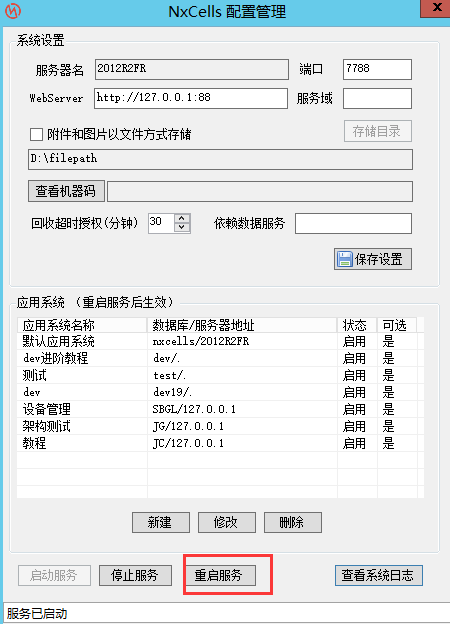Open the system log via 查看系统日志

pos(378,575)
